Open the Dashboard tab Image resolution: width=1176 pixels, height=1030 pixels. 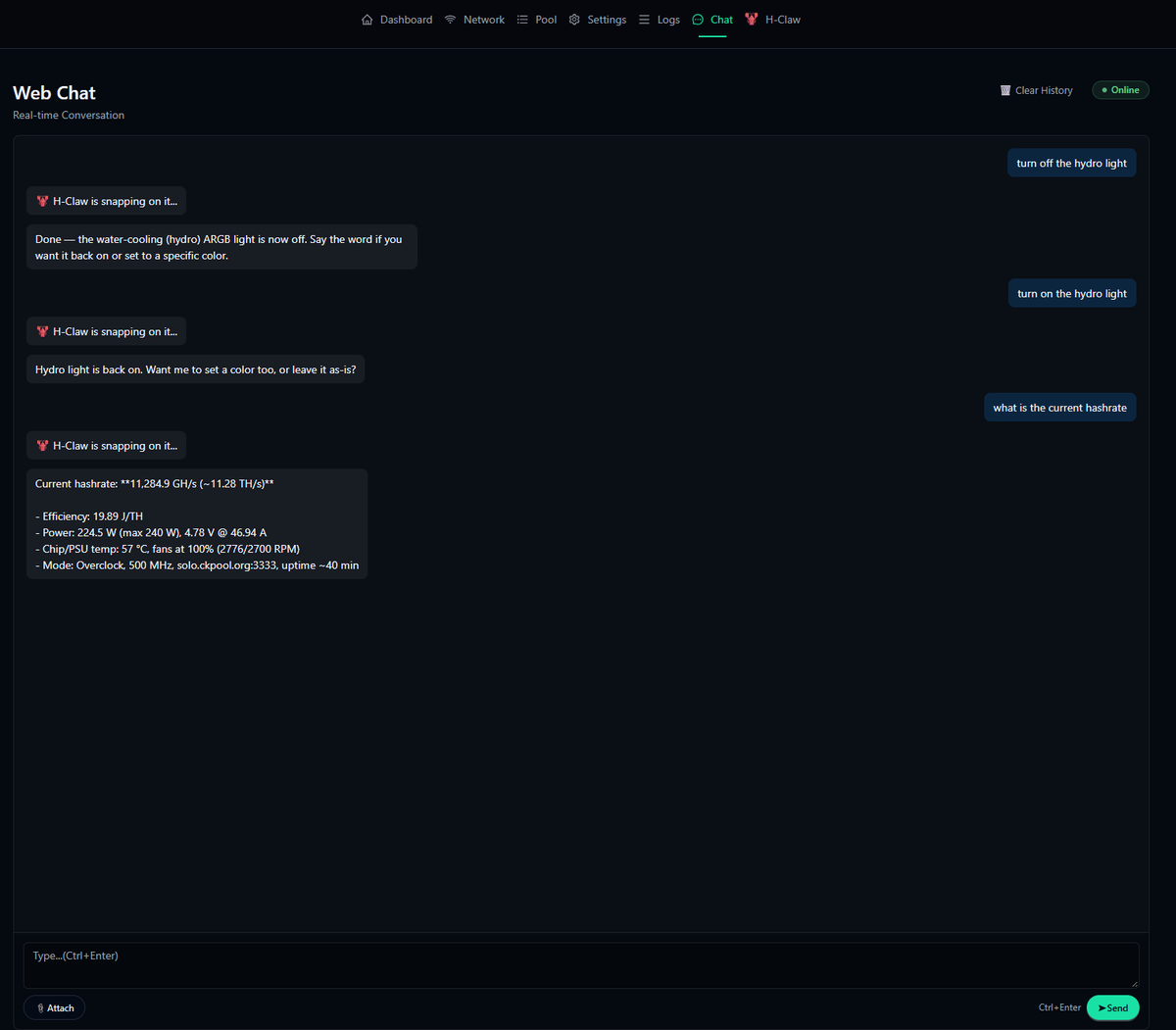[x=397, y=20]
